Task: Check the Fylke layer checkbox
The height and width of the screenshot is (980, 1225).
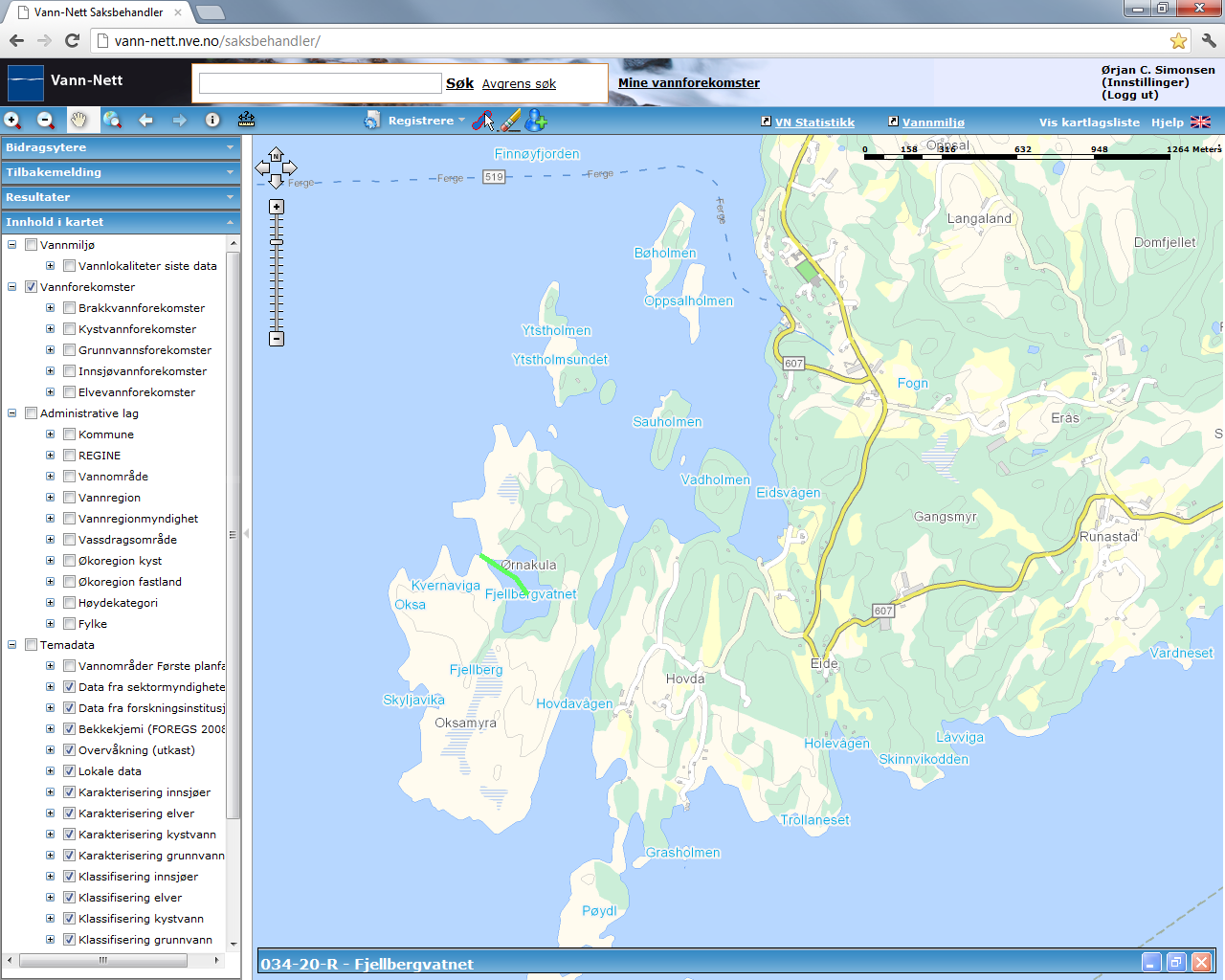Action: click(69, 624)
